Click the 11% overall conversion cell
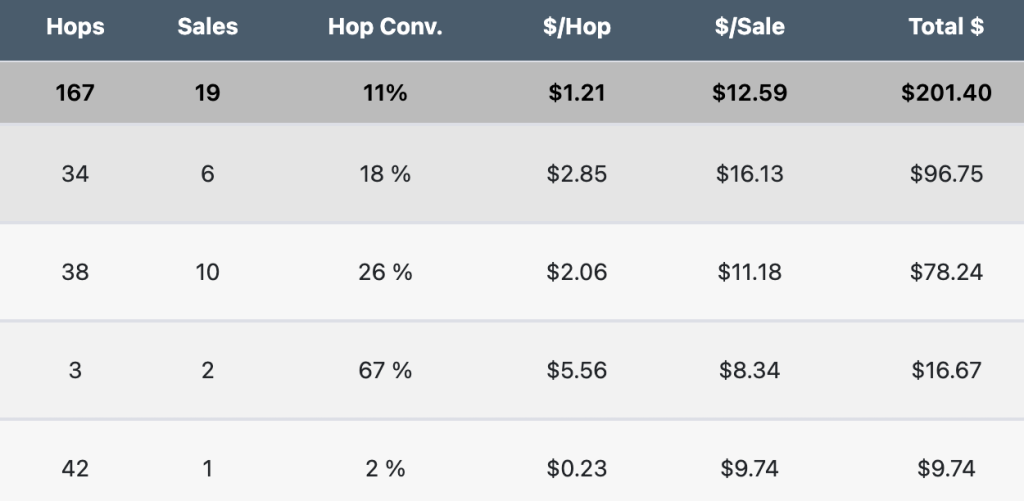This screenshot has height=501, width=1024. tap(385, 93)
